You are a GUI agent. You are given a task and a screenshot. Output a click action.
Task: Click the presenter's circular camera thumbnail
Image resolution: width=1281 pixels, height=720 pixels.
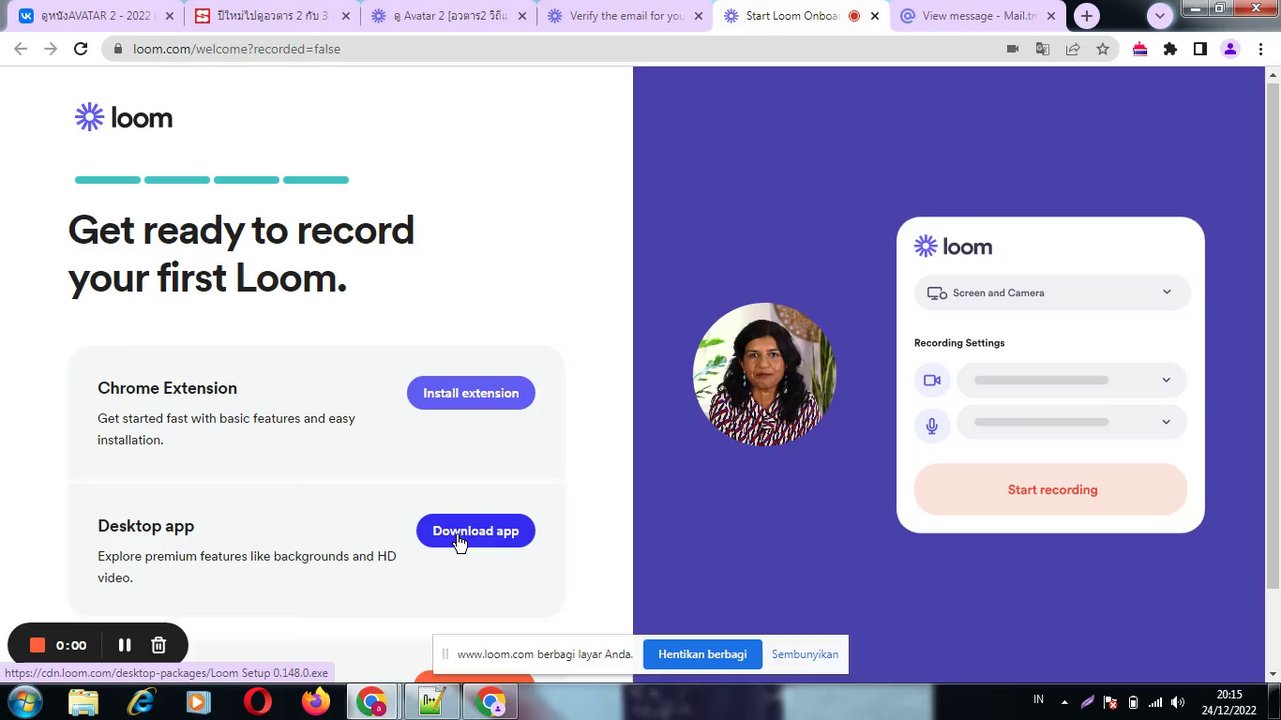pyautogui.click(x=765, y=374)
